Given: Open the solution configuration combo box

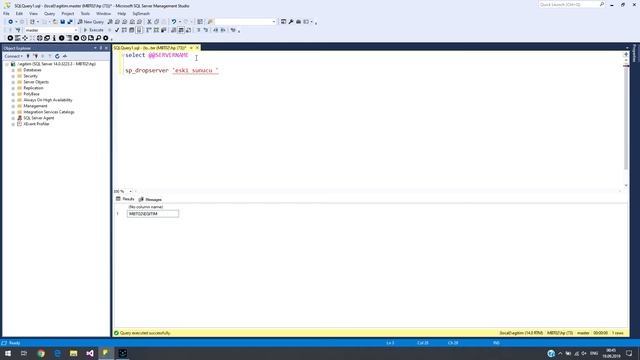Looking at the screenshot, I should coord(245,22).
